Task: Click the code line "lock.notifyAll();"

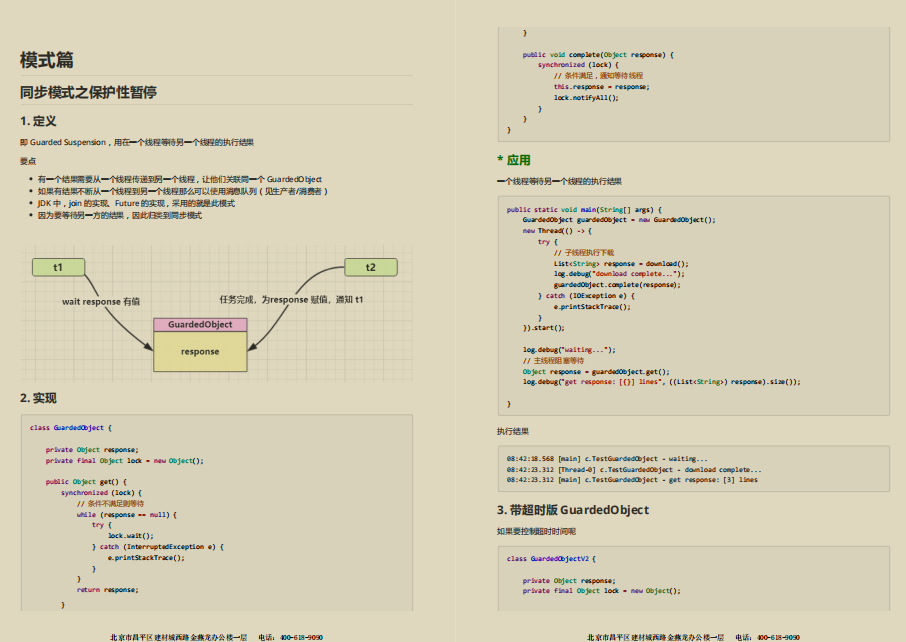Action: [586, 98]
